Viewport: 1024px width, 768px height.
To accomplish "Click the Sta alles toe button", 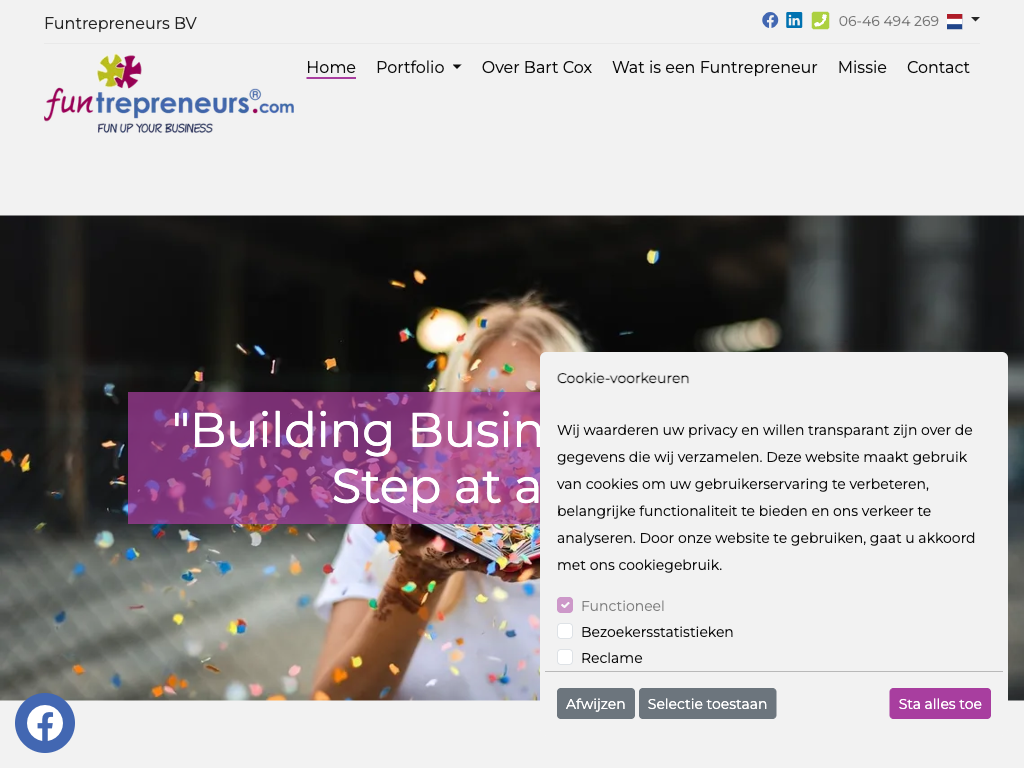I will 940,704.
